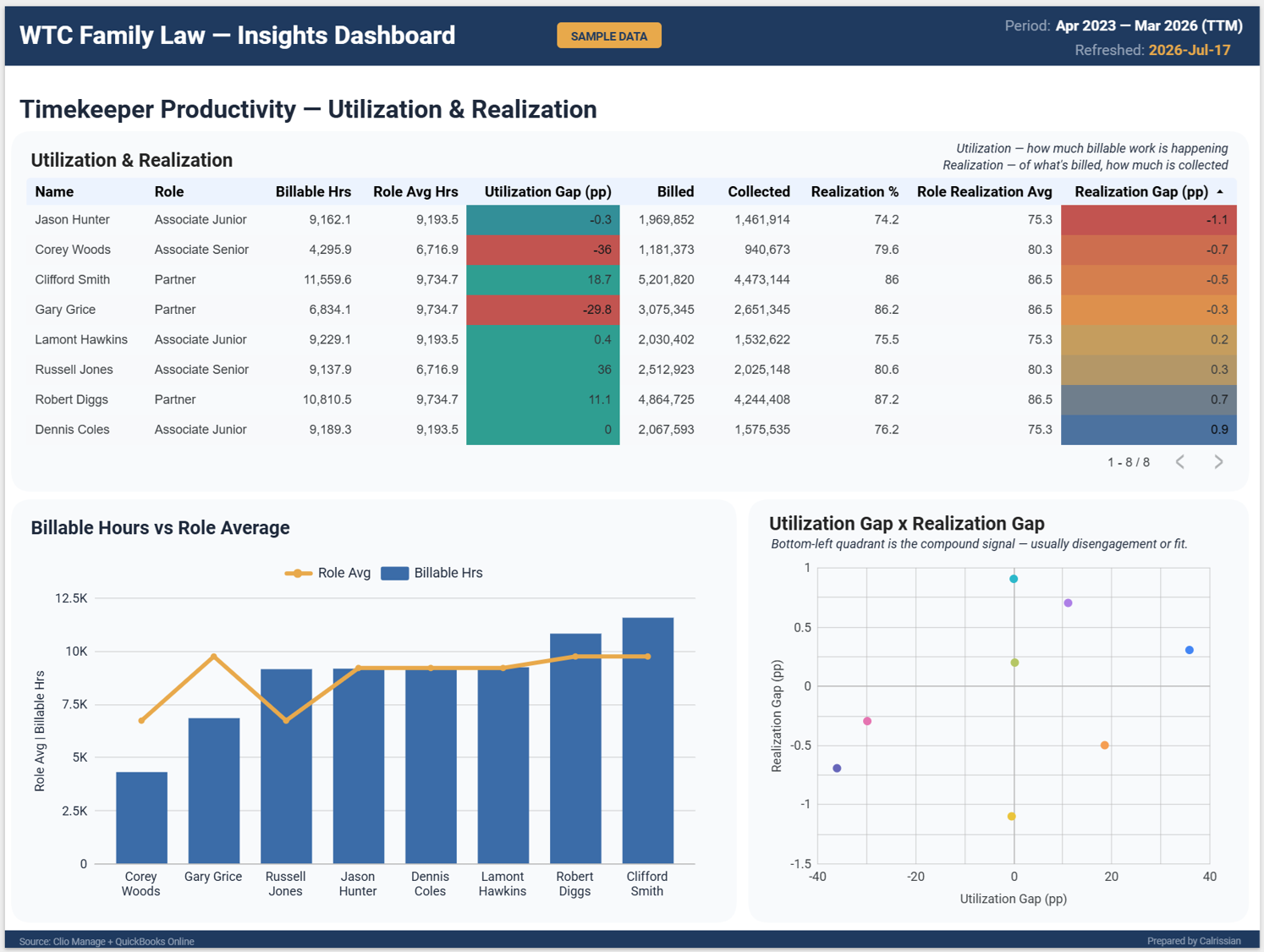Click the sort arrow on Realization Gap header

tap(1220, 192)
